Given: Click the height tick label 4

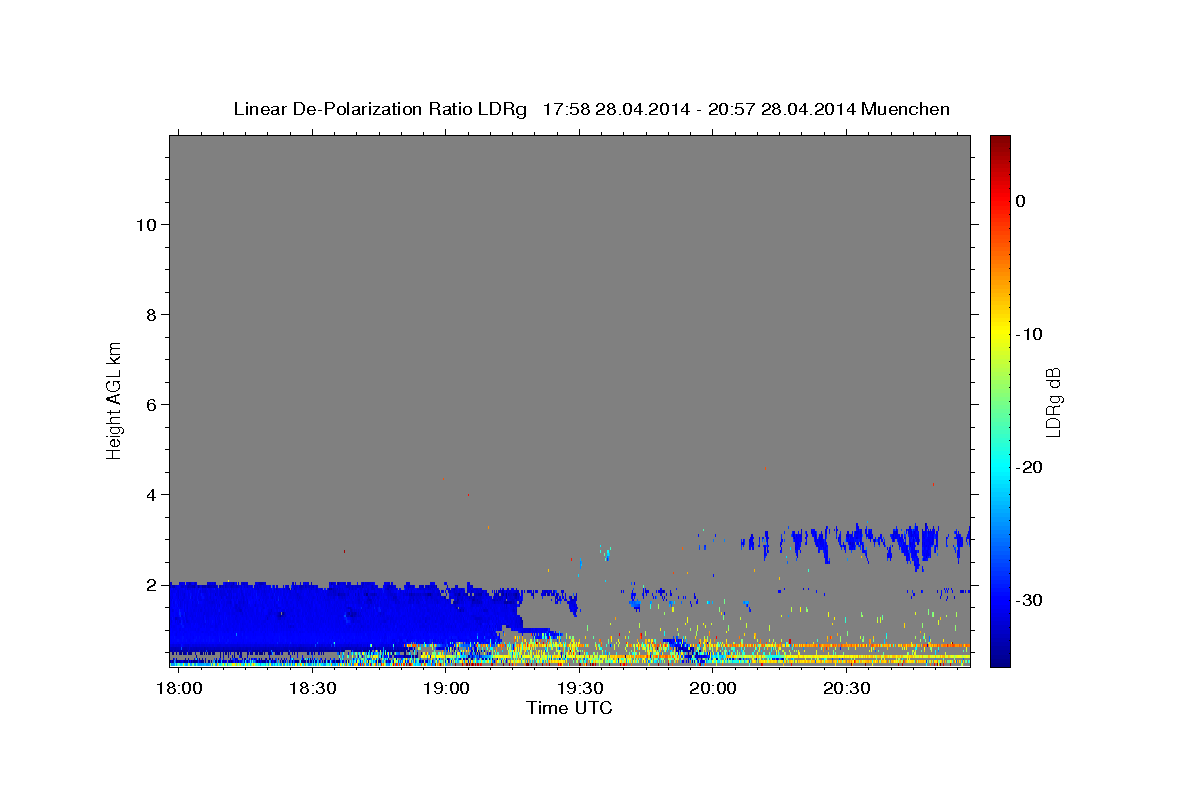Looking at the screenshot, I should point(151,495).
